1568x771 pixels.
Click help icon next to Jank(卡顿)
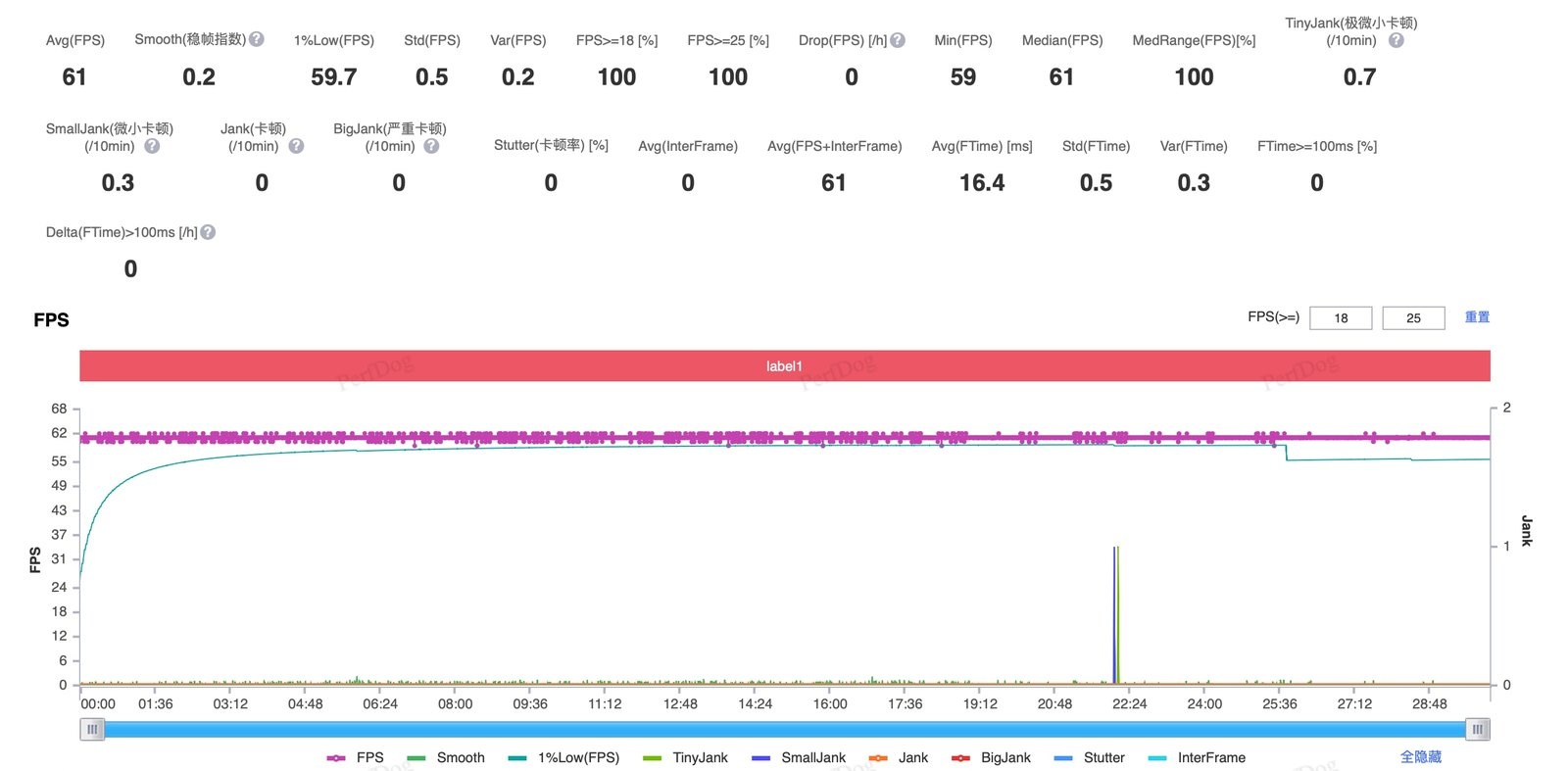pyautogui.click(x=296, y=146)
